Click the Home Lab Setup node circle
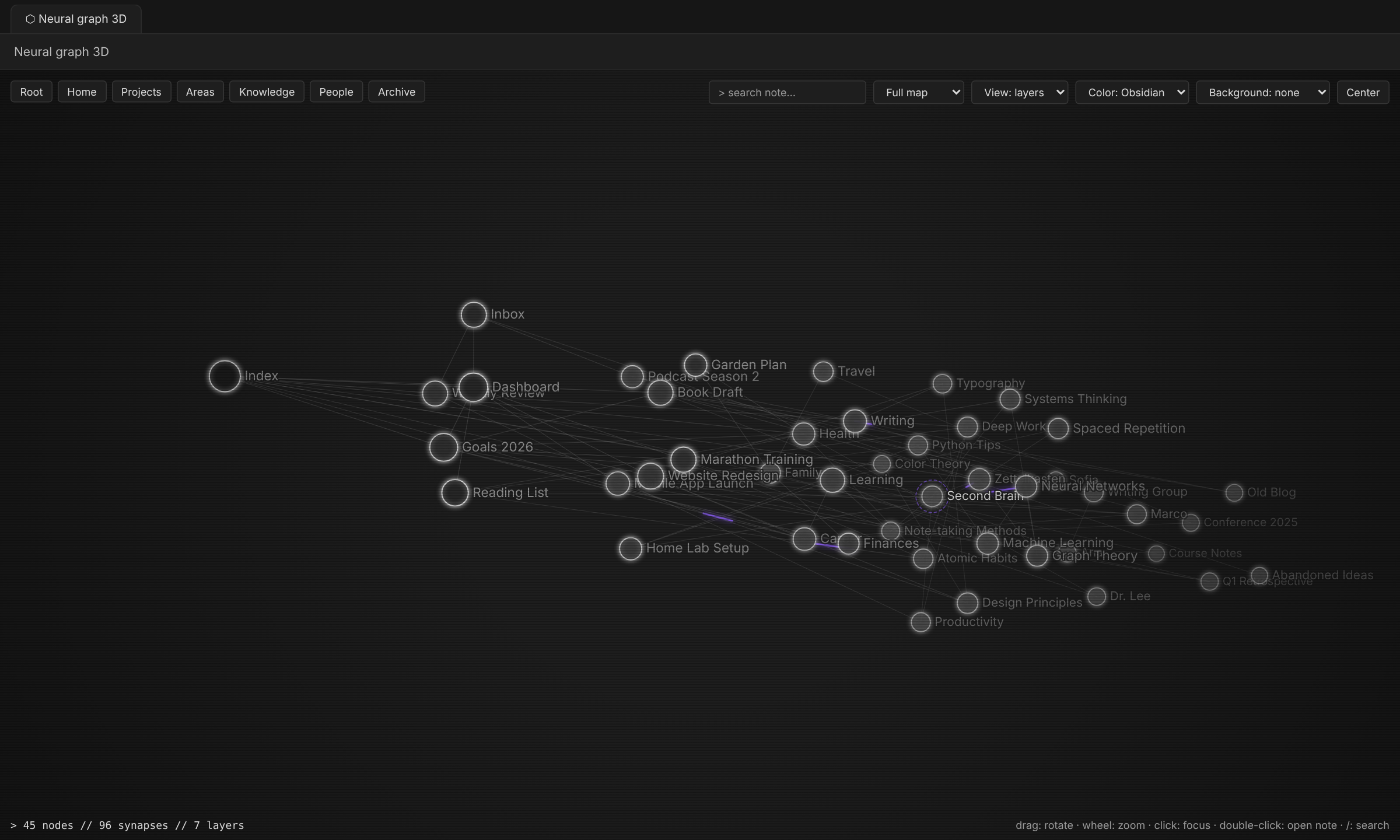Image resolution: width=1400 pixels, height=840 pixels. point(631,549)
